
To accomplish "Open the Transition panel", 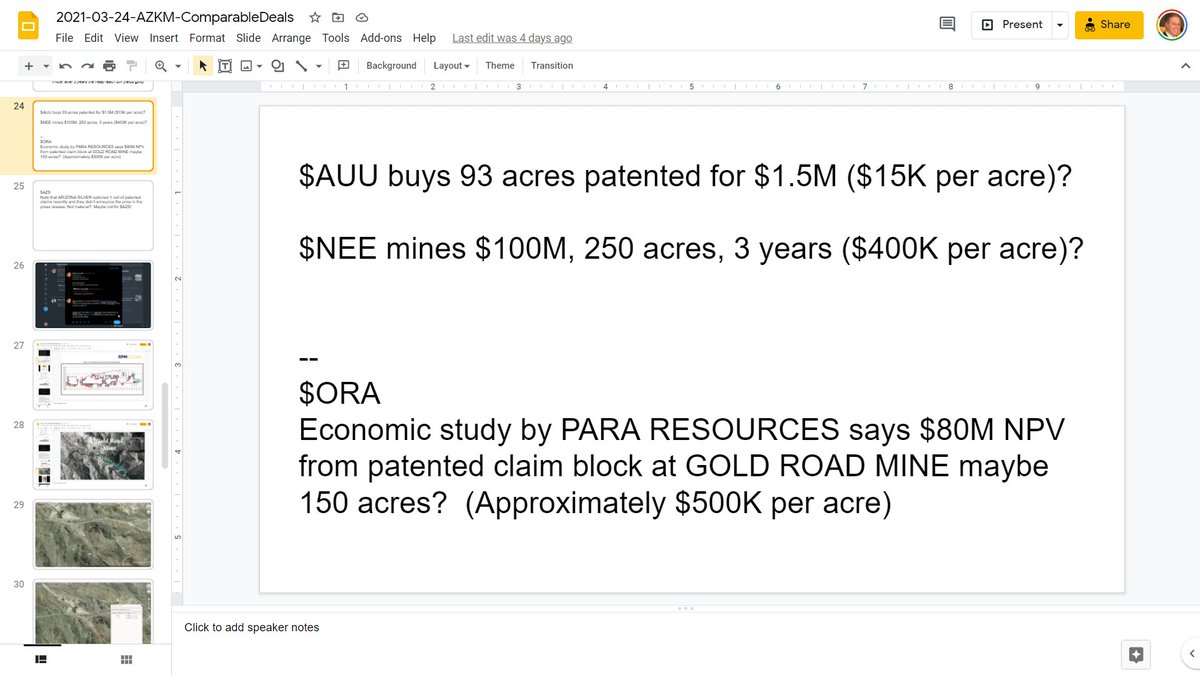I will (x=552, y=66).
